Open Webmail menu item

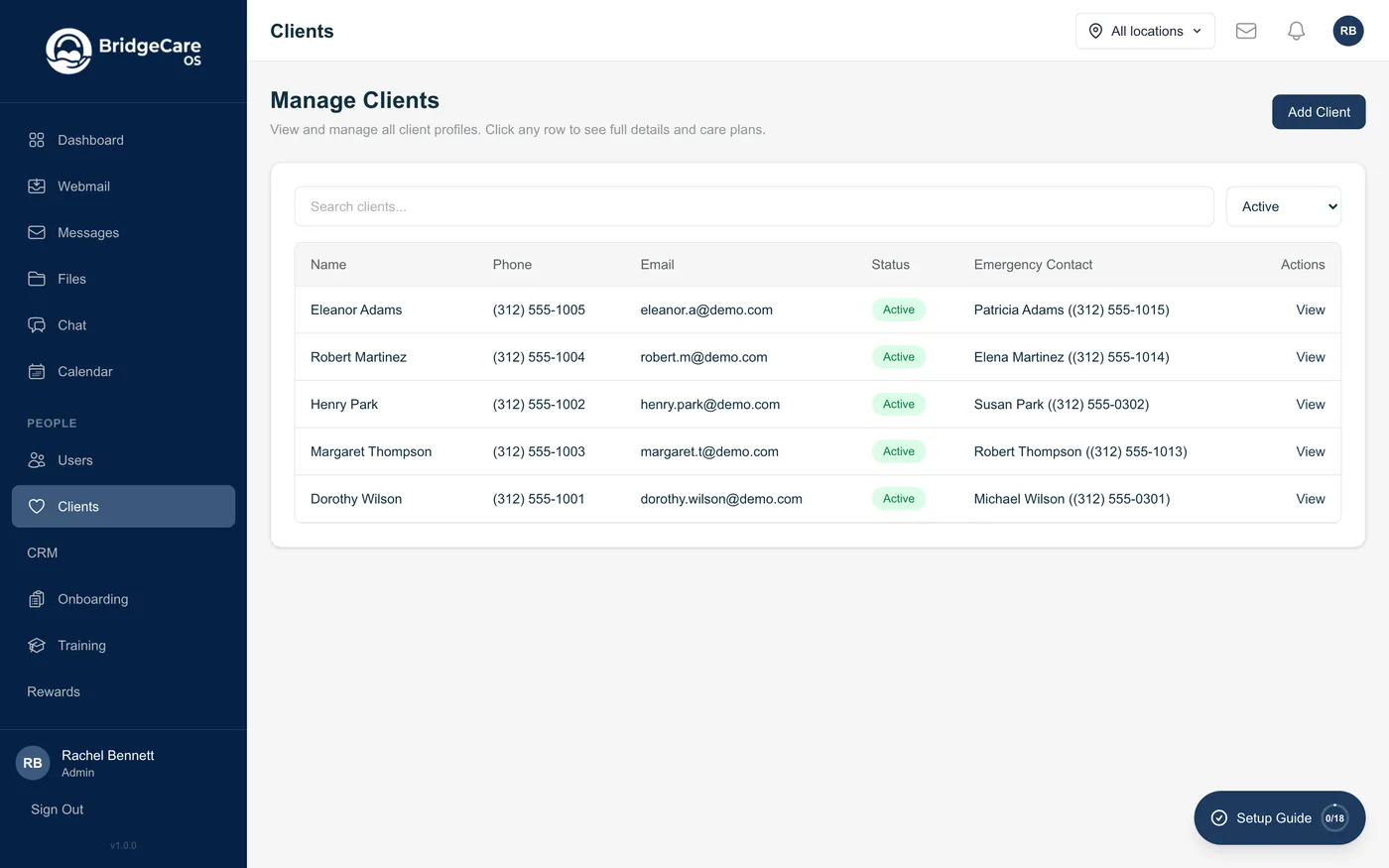pyautogui.click(x=123, y=186)
